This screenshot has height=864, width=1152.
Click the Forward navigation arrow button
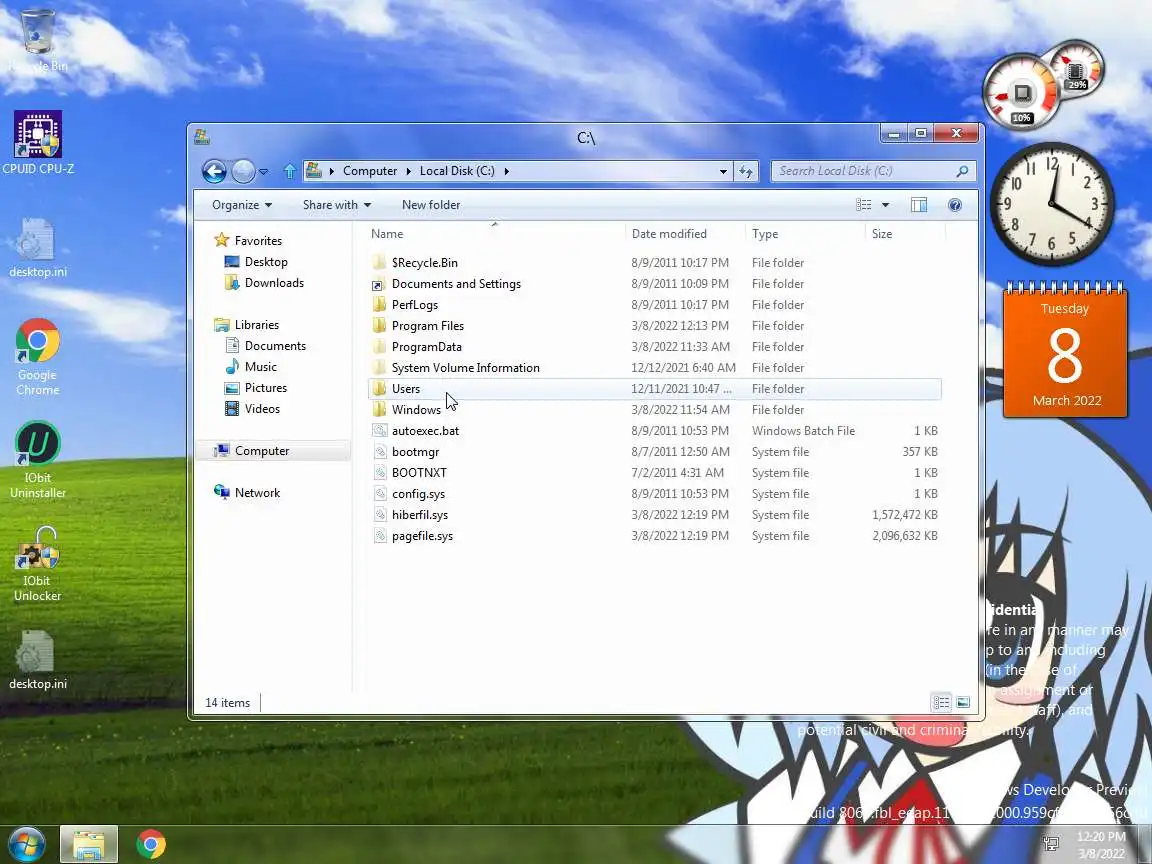[x=243, y=171]
